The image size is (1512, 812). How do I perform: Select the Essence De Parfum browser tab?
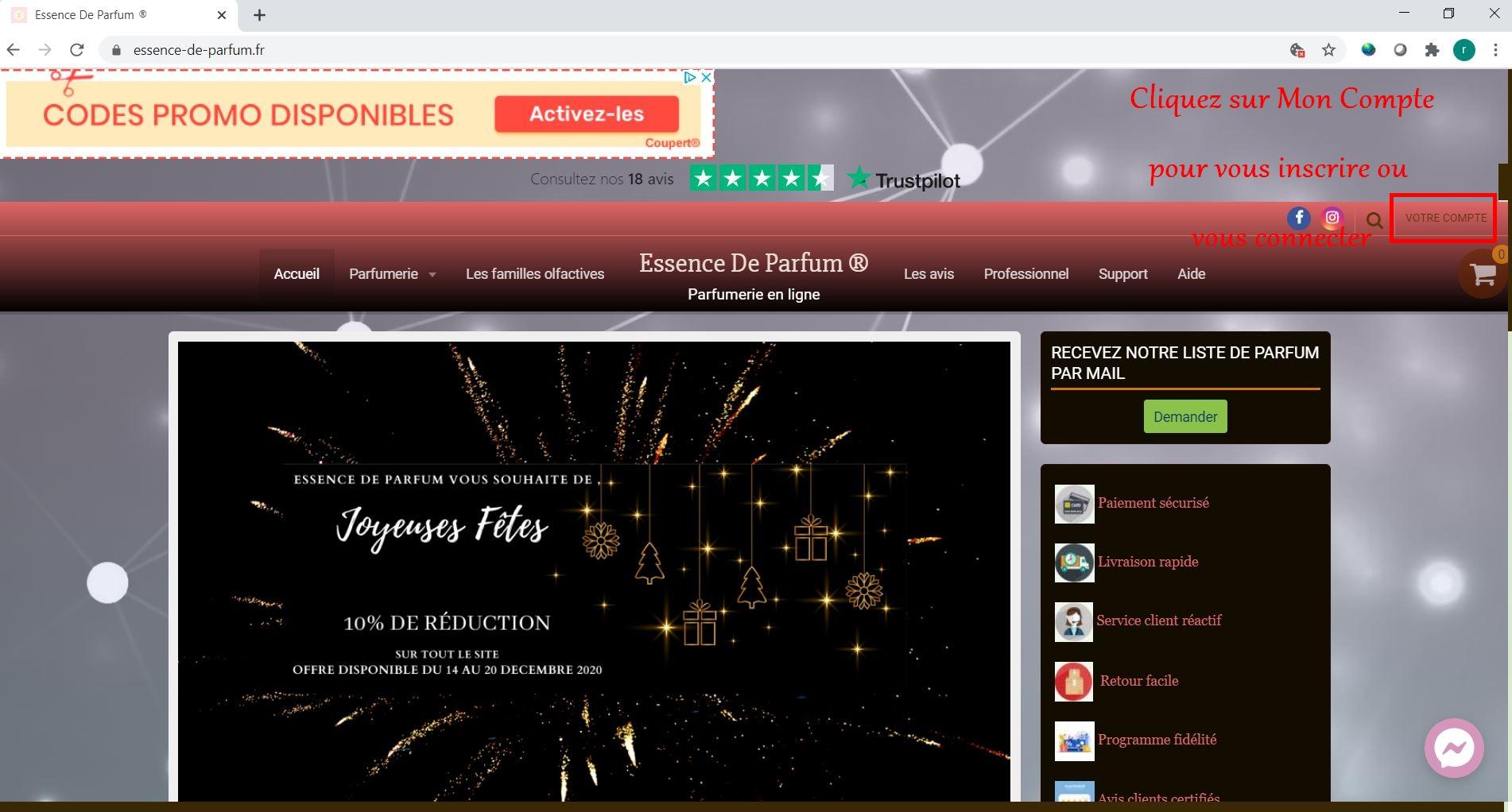point(119,14)
